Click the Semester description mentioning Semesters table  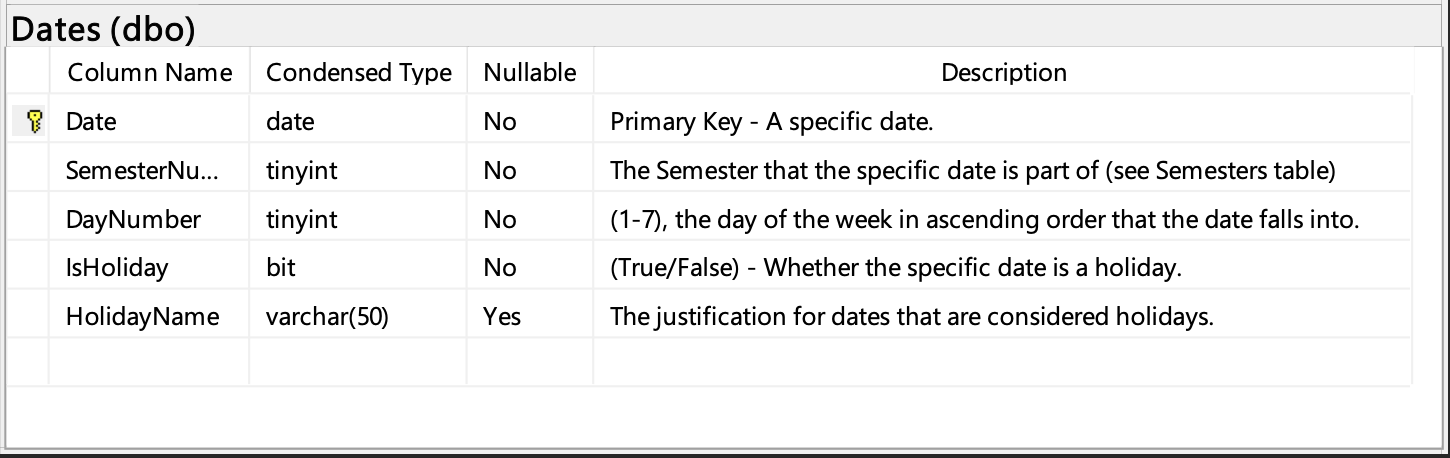click(972, 171)
